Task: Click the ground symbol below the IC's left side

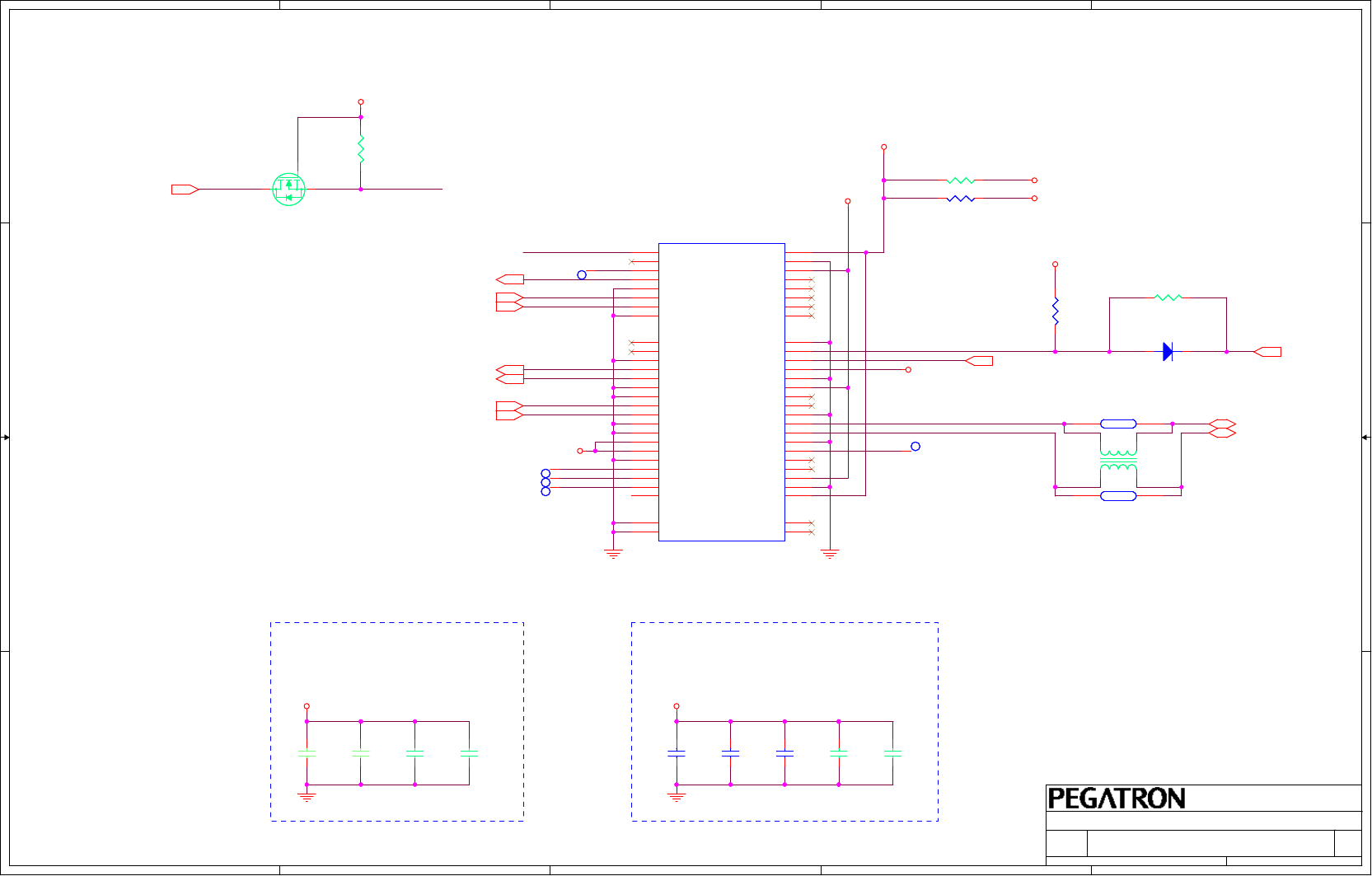Action: click(613, 554)
